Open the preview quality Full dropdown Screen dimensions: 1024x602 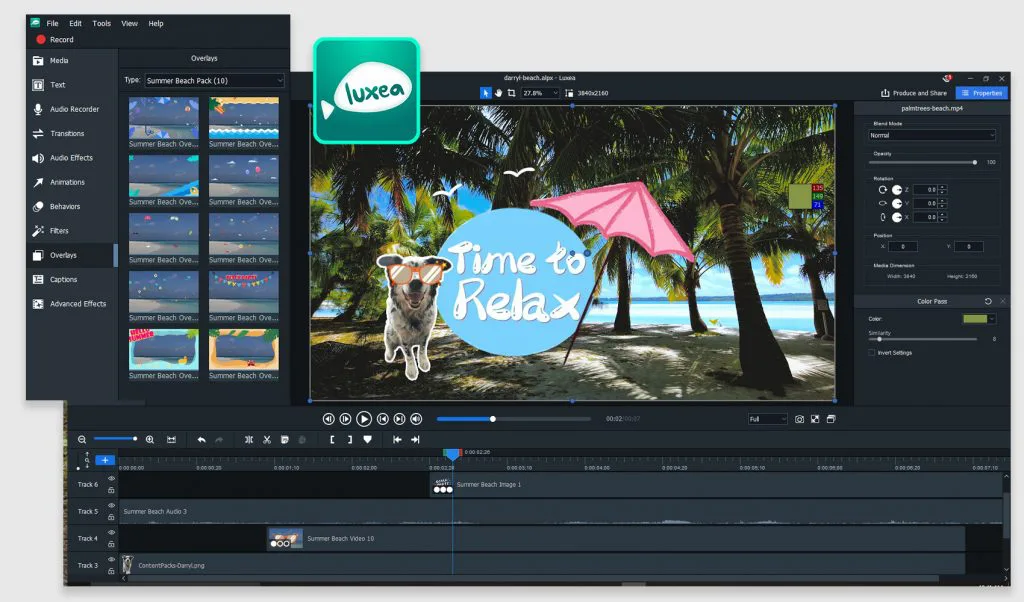(768, 419)
